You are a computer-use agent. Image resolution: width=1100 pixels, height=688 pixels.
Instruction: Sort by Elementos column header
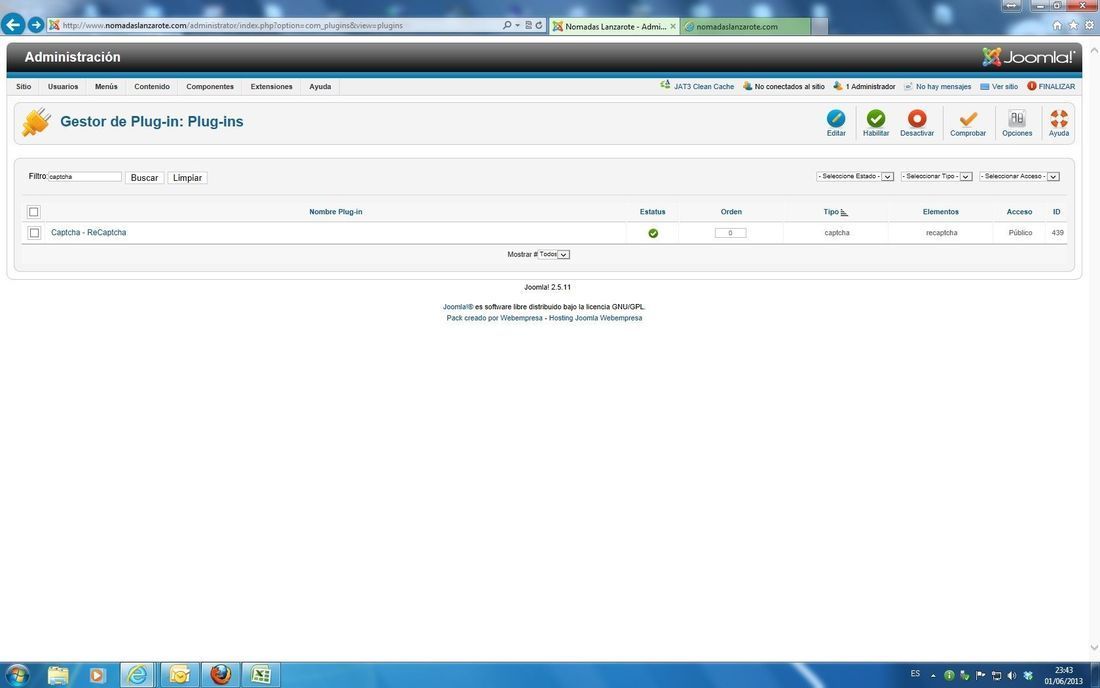pos(941,212)
